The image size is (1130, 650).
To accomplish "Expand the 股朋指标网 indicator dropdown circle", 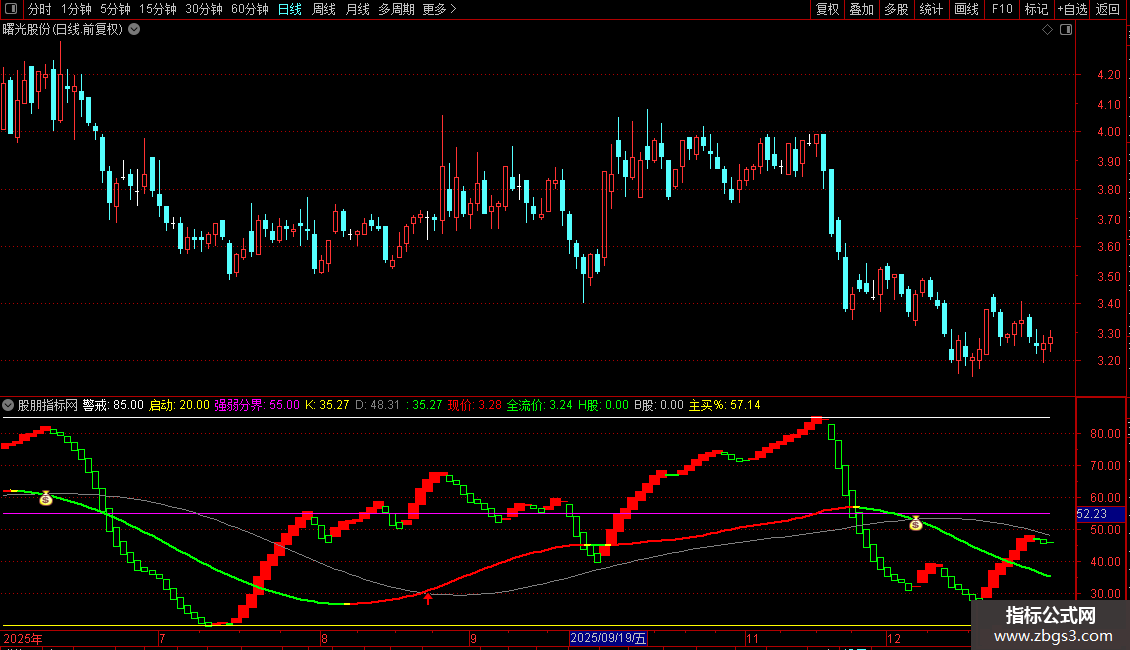I will point(8,405).
